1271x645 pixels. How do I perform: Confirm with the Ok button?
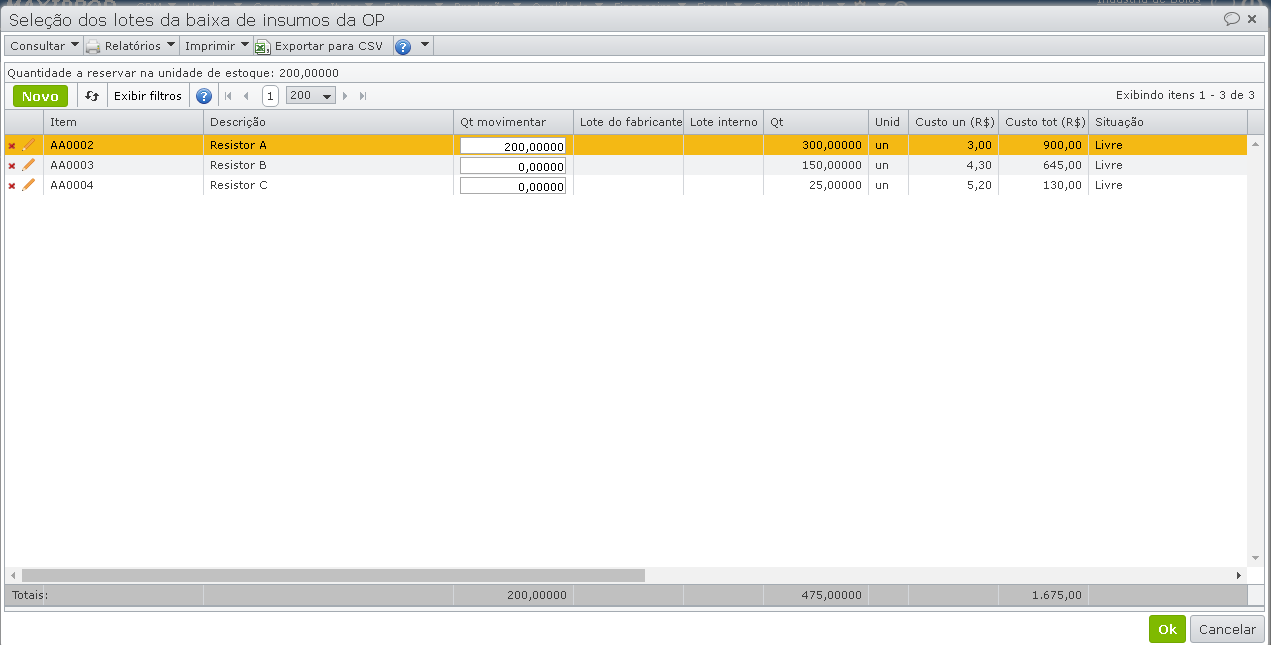(x=1167, y=629)
